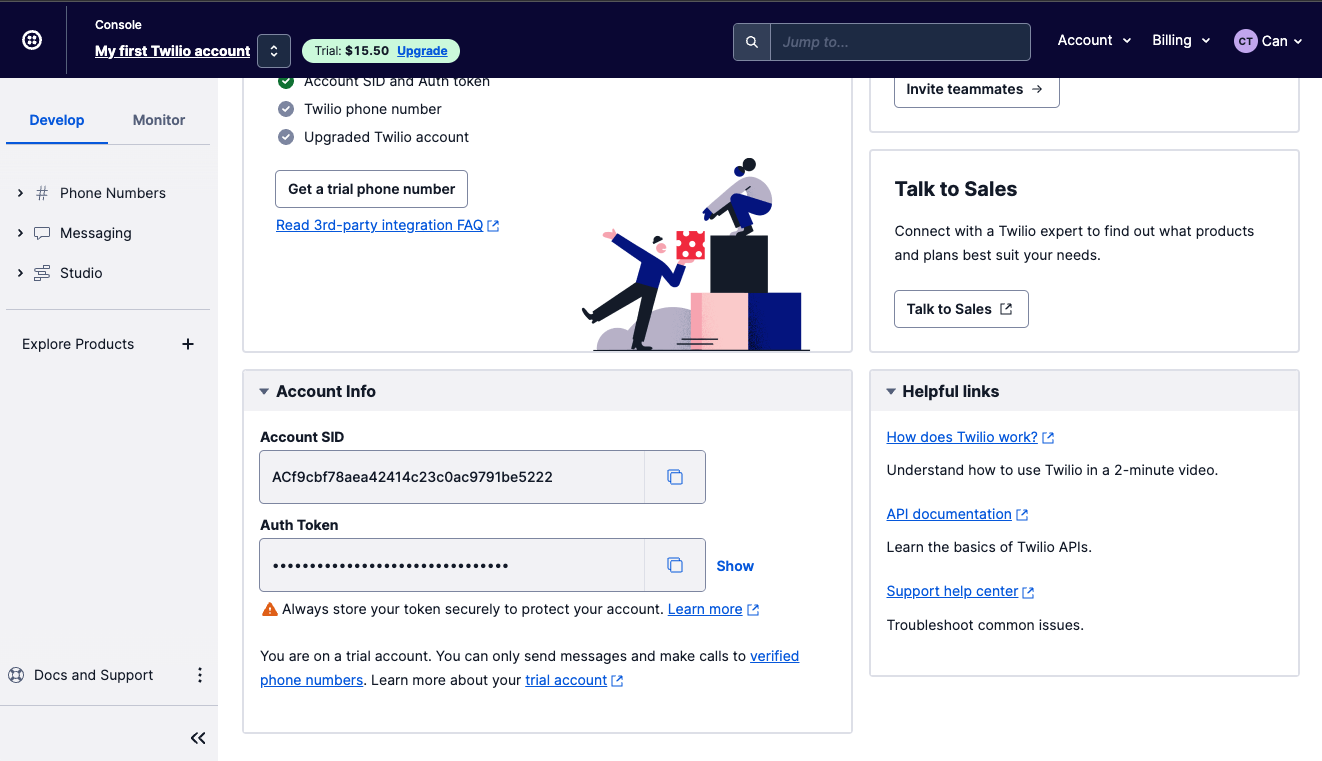Focus the Jump to search field
Viewport: 1322px width, 761px height.
[900, 42]
